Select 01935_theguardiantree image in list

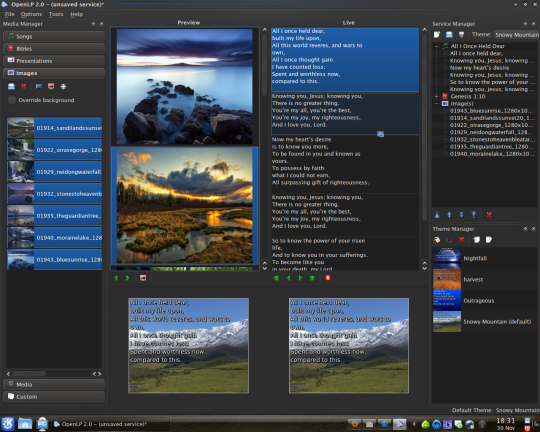click(x=54, y=216)
